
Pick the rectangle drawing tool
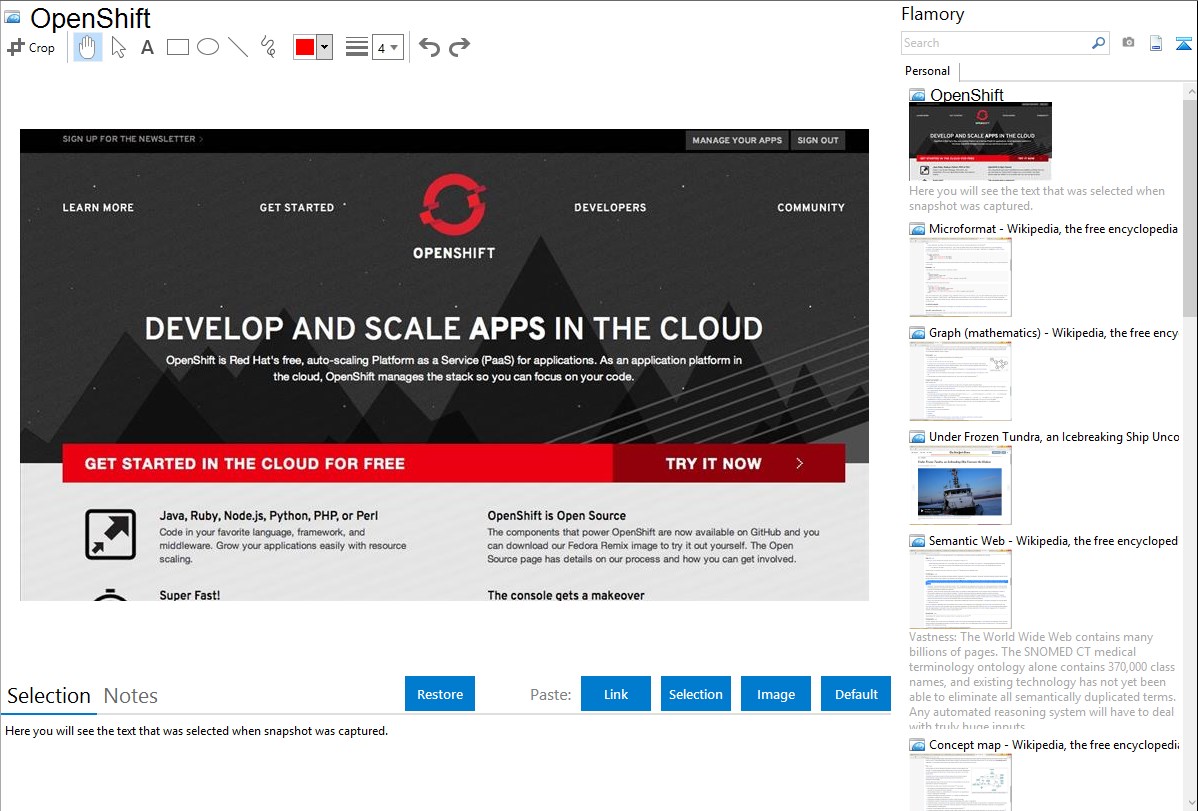pos(178,47)
